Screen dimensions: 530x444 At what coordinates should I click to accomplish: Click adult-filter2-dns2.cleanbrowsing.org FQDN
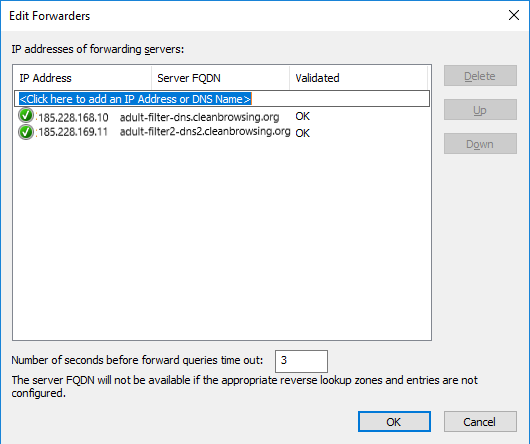point(205,131)
